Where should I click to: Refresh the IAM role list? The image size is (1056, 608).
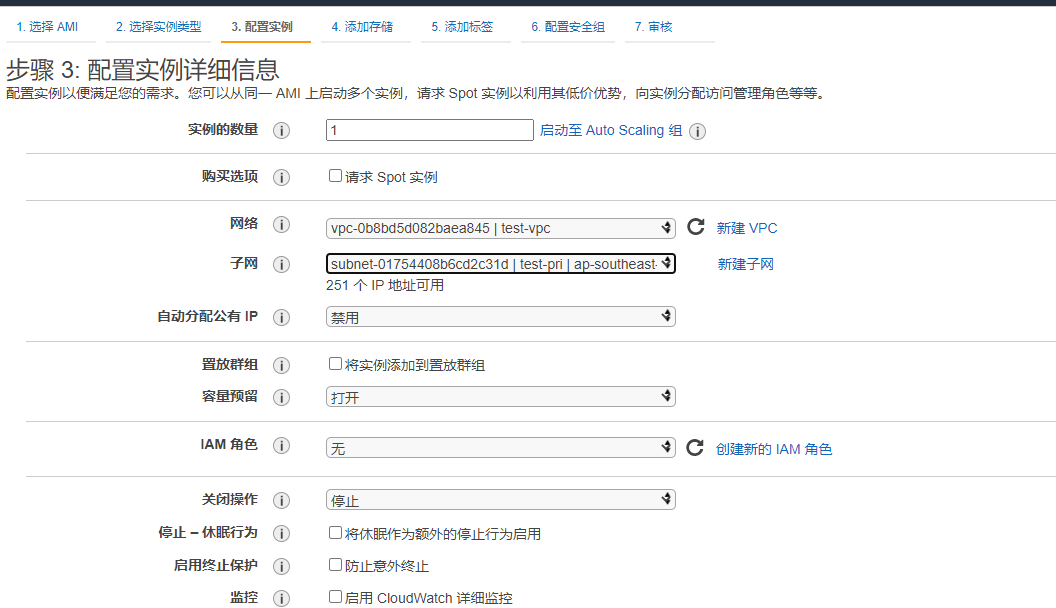coord(695,448)
